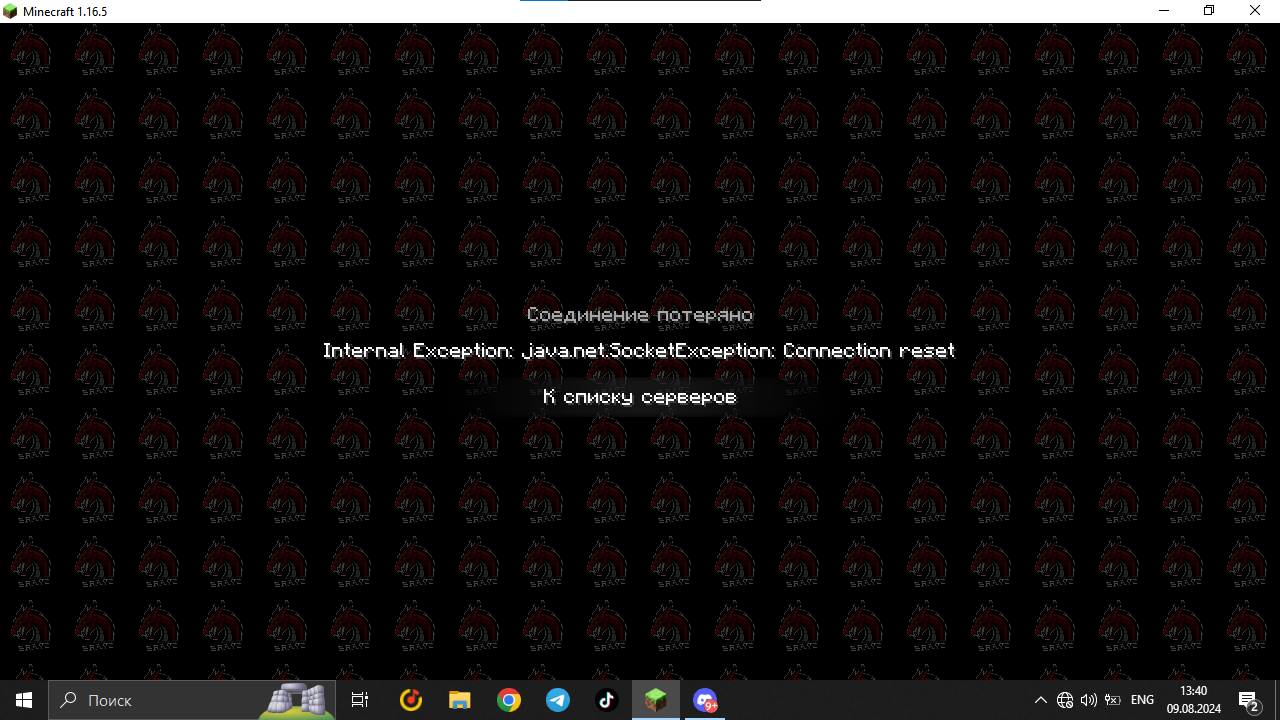This screenshot has width=1280, height=720.
Task: Open the volume control in the tray
Action: click(1089, 700)
